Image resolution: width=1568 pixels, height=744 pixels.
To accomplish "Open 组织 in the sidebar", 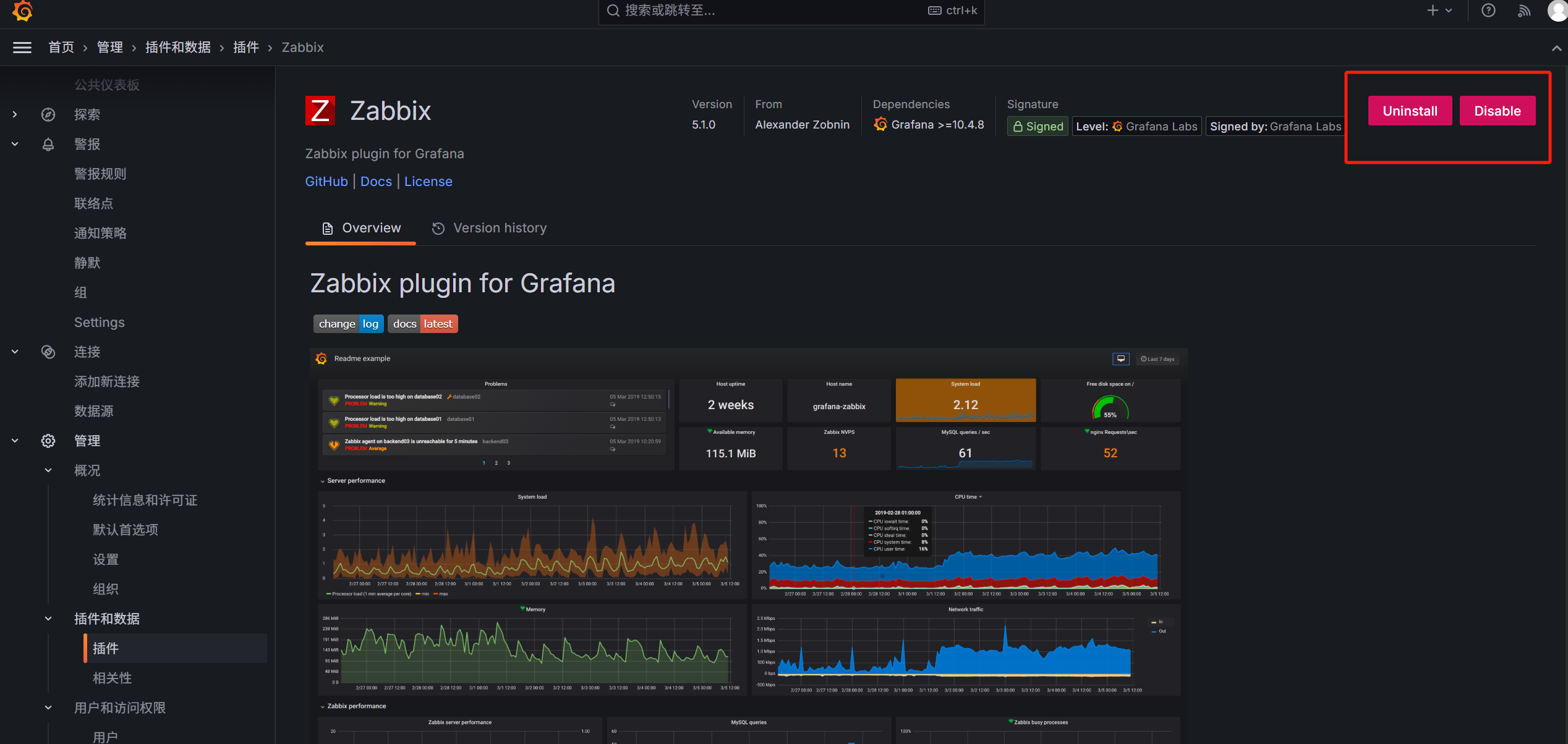I will click(x=106, y=589).
